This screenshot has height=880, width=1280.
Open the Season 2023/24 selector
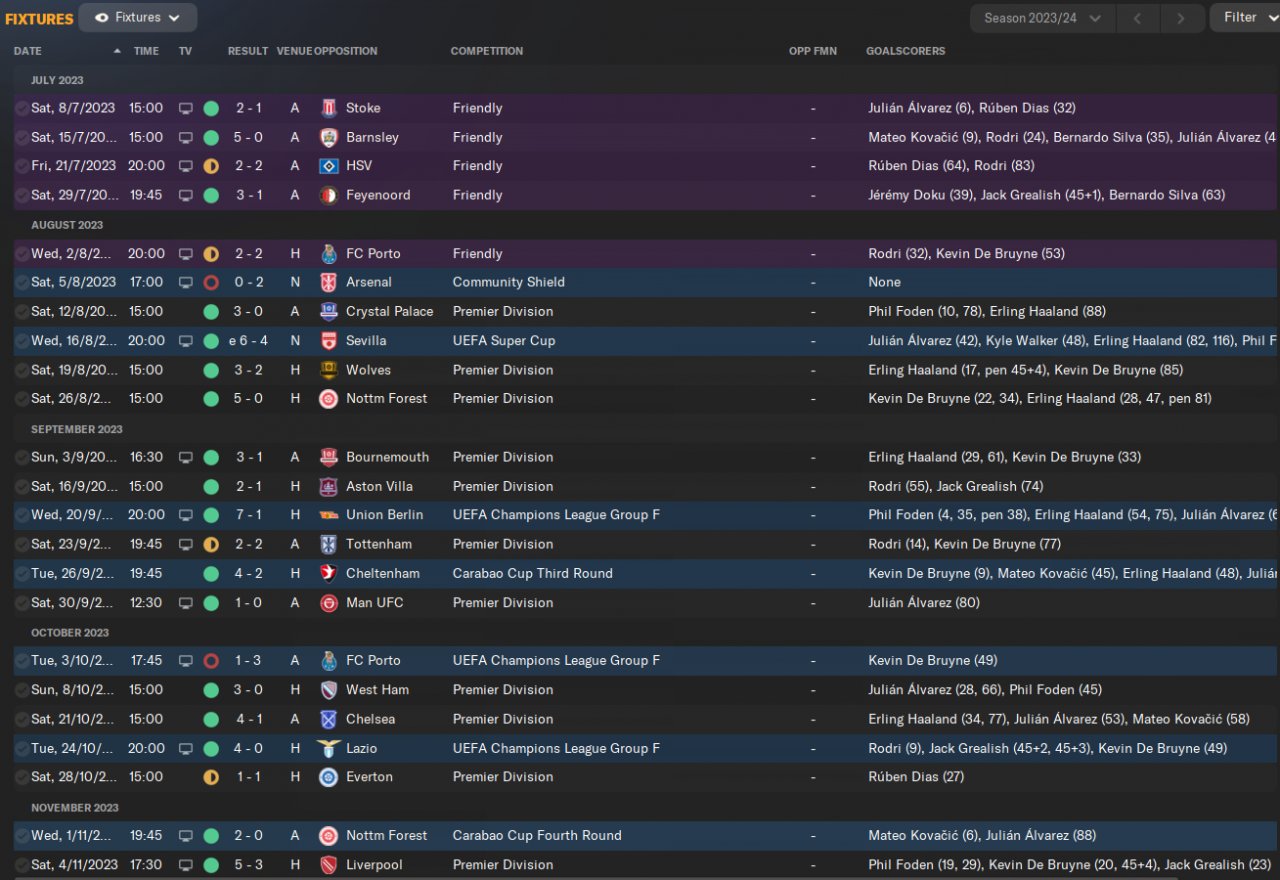(x=1042, y=18)
